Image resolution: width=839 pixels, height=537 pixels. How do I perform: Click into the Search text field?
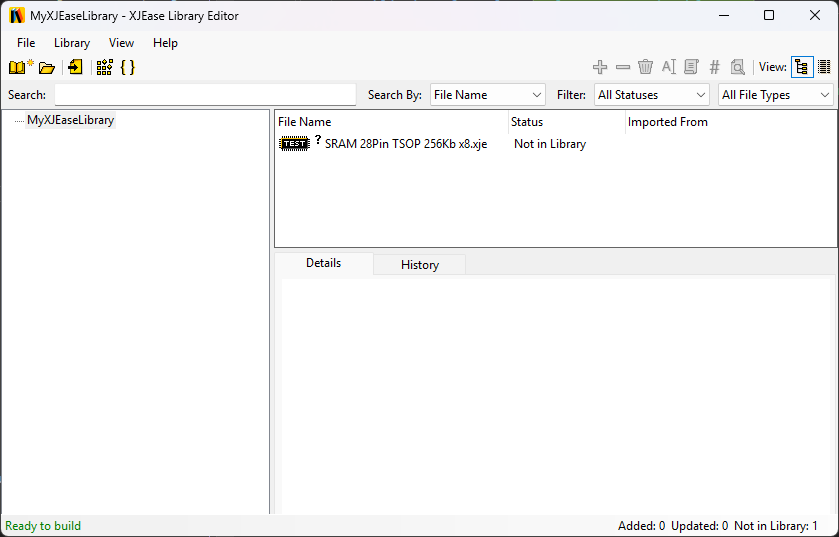(205, 95)
